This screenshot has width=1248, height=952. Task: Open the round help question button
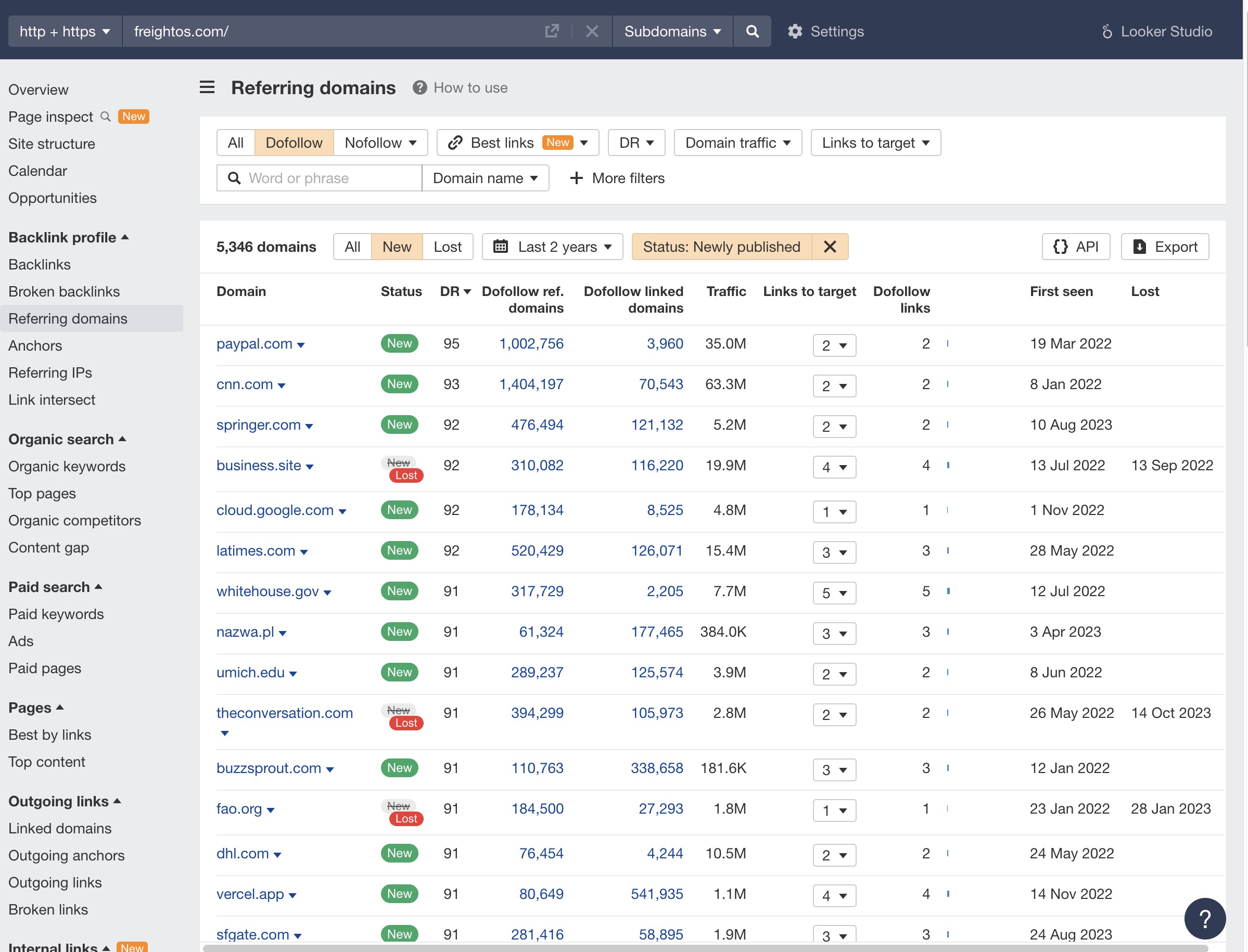coord(1204,918)
